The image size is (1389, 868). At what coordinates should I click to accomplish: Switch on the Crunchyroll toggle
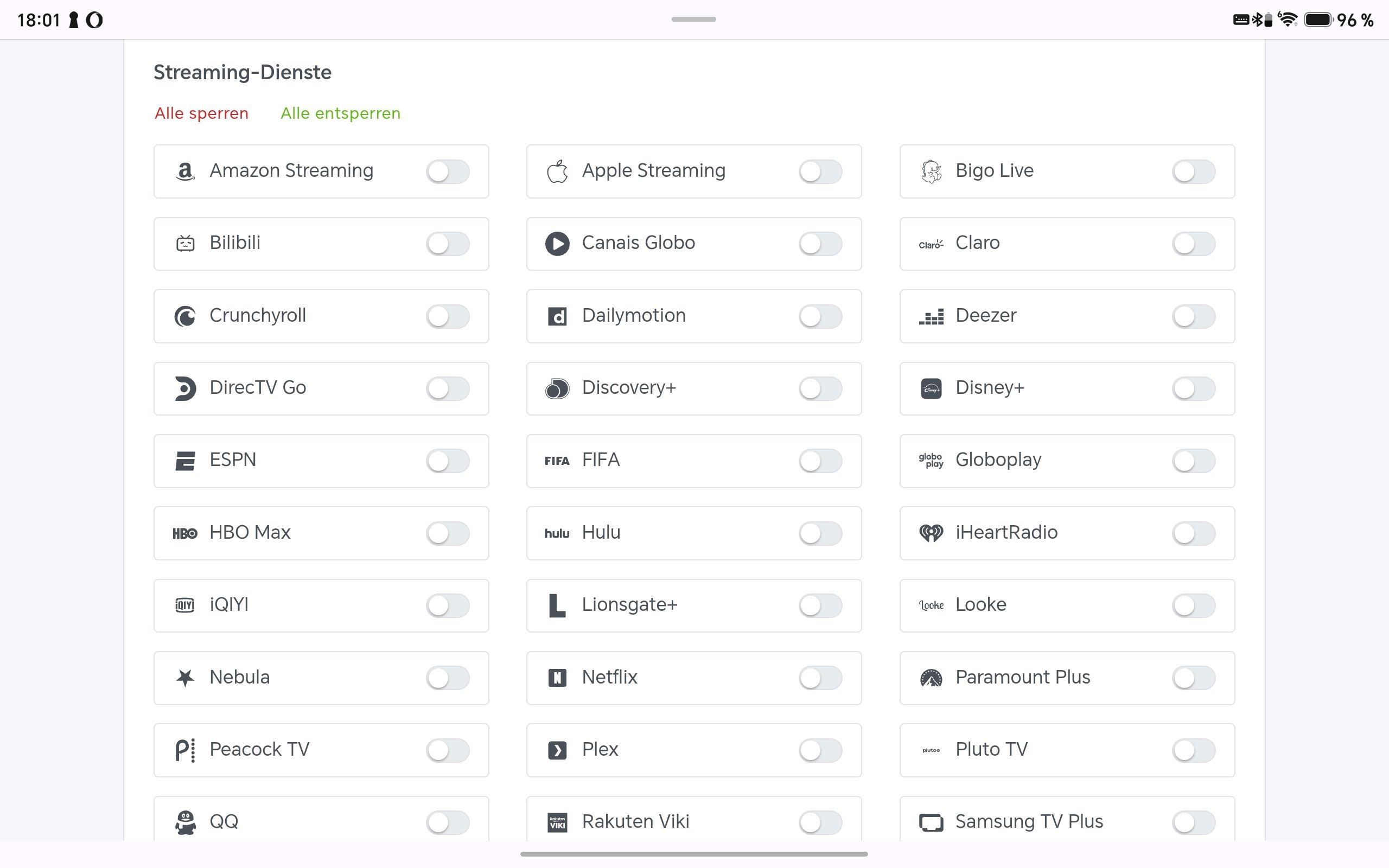tap(448, 316)
